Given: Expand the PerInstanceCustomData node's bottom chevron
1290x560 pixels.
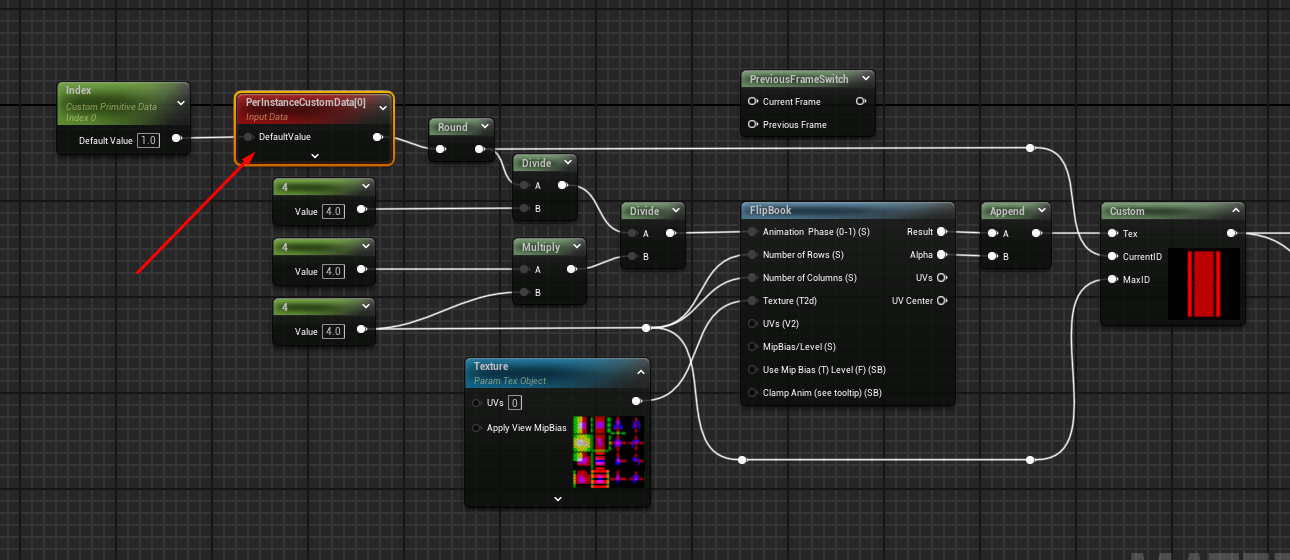Looking at the screenshot, I should [315, 155].
